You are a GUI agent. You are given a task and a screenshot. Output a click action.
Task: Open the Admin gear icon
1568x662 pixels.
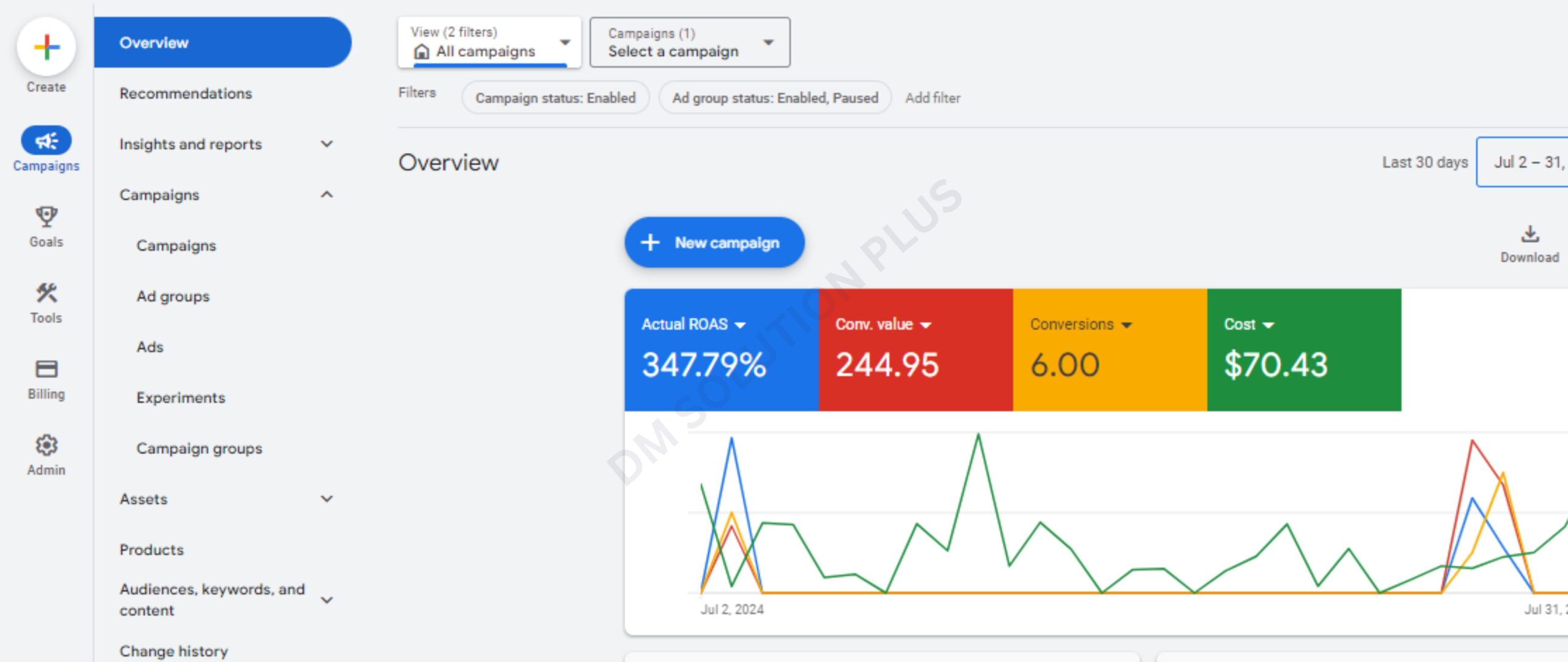click(46, 445)
